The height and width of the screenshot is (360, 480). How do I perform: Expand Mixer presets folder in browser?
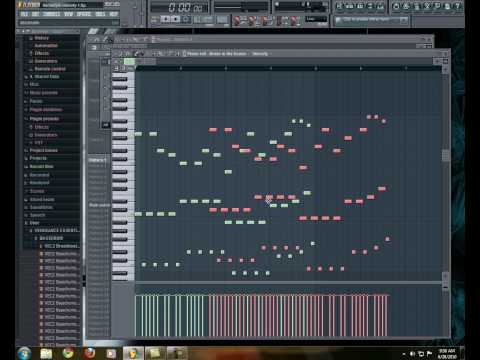coord(43,93)
